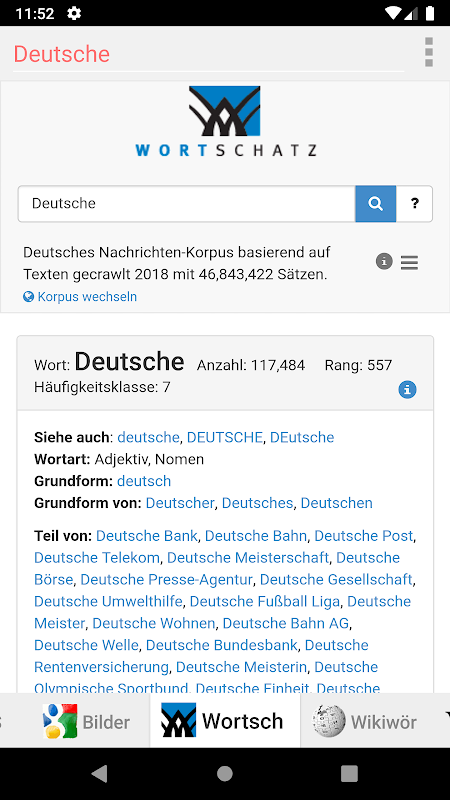Show corpus info via the gray info icon

tap(384, 262)
